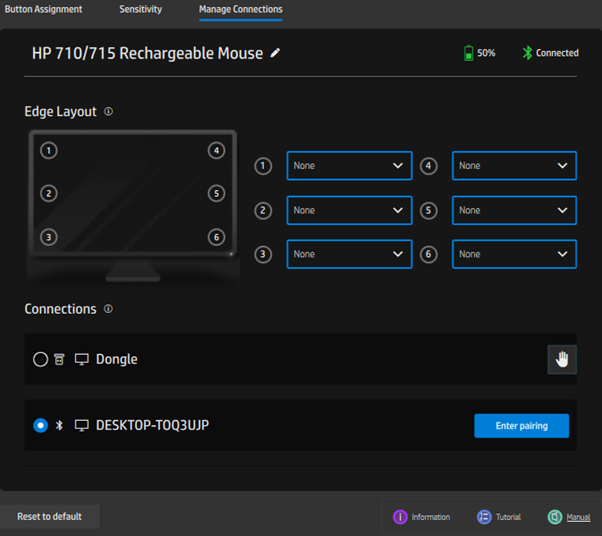Click the HP 710/715 Rechargeable Mouse title
The width and height of the screenshot is (602, 536).
pyautogui.click(x=147, y=53)
